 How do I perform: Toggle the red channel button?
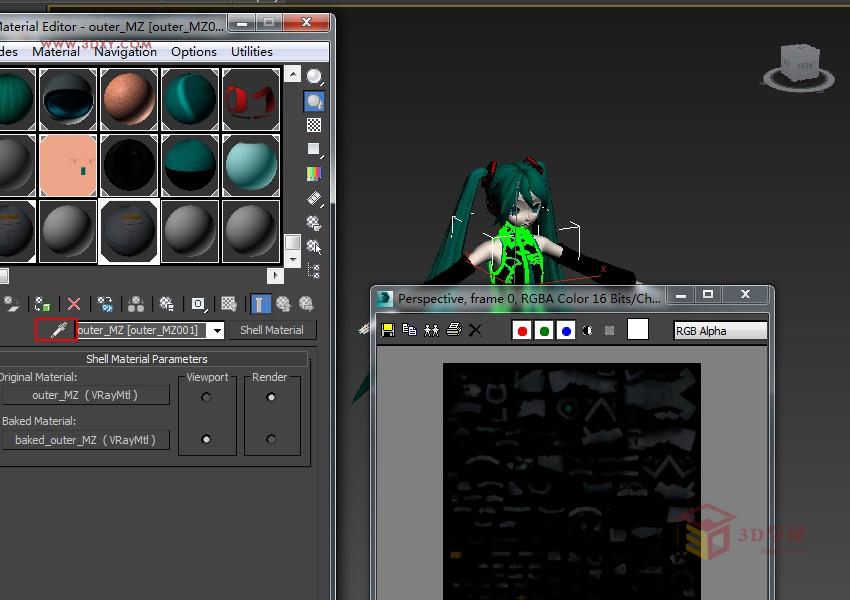pyautogui.click(x=522, y=331)
